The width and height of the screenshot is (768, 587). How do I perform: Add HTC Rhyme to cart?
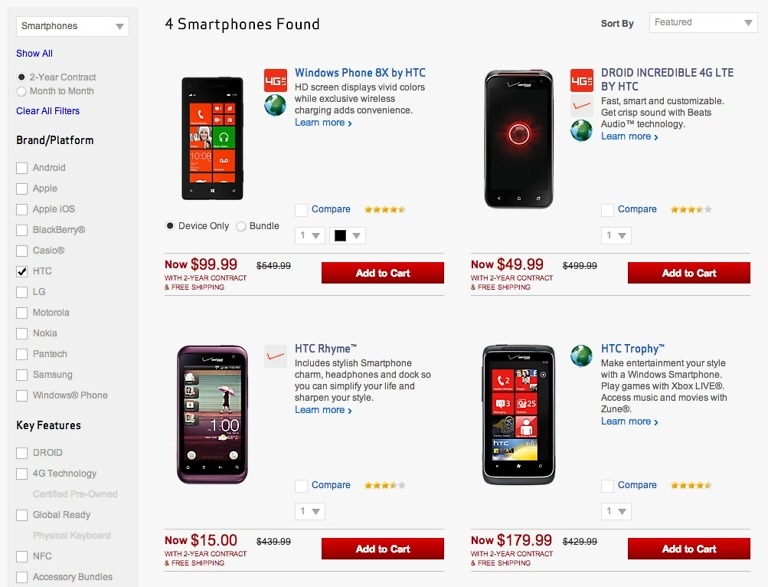tap(382, 549)
